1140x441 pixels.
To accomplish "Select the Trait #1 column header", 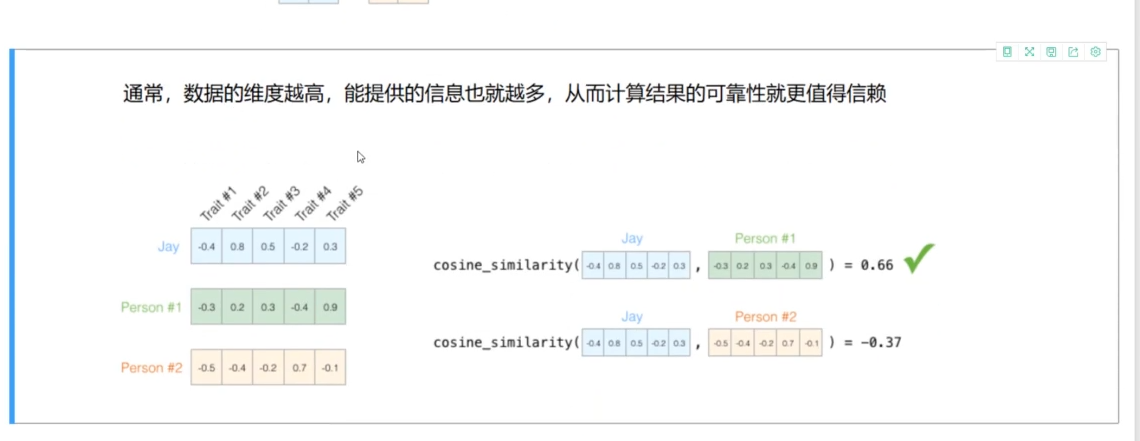I will [x=218, y=205].
